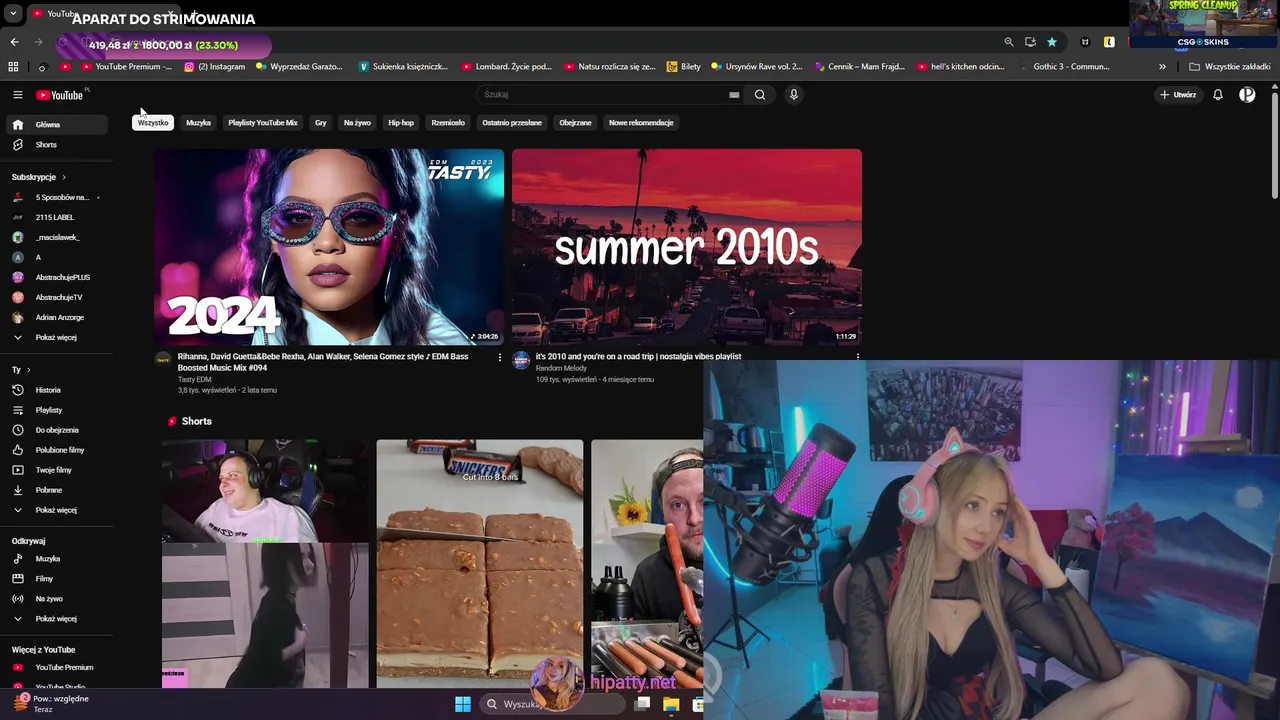Open 5 Sposobów na... subscription channel
This screenshot has width=1280, height=720.
point(56,197)
